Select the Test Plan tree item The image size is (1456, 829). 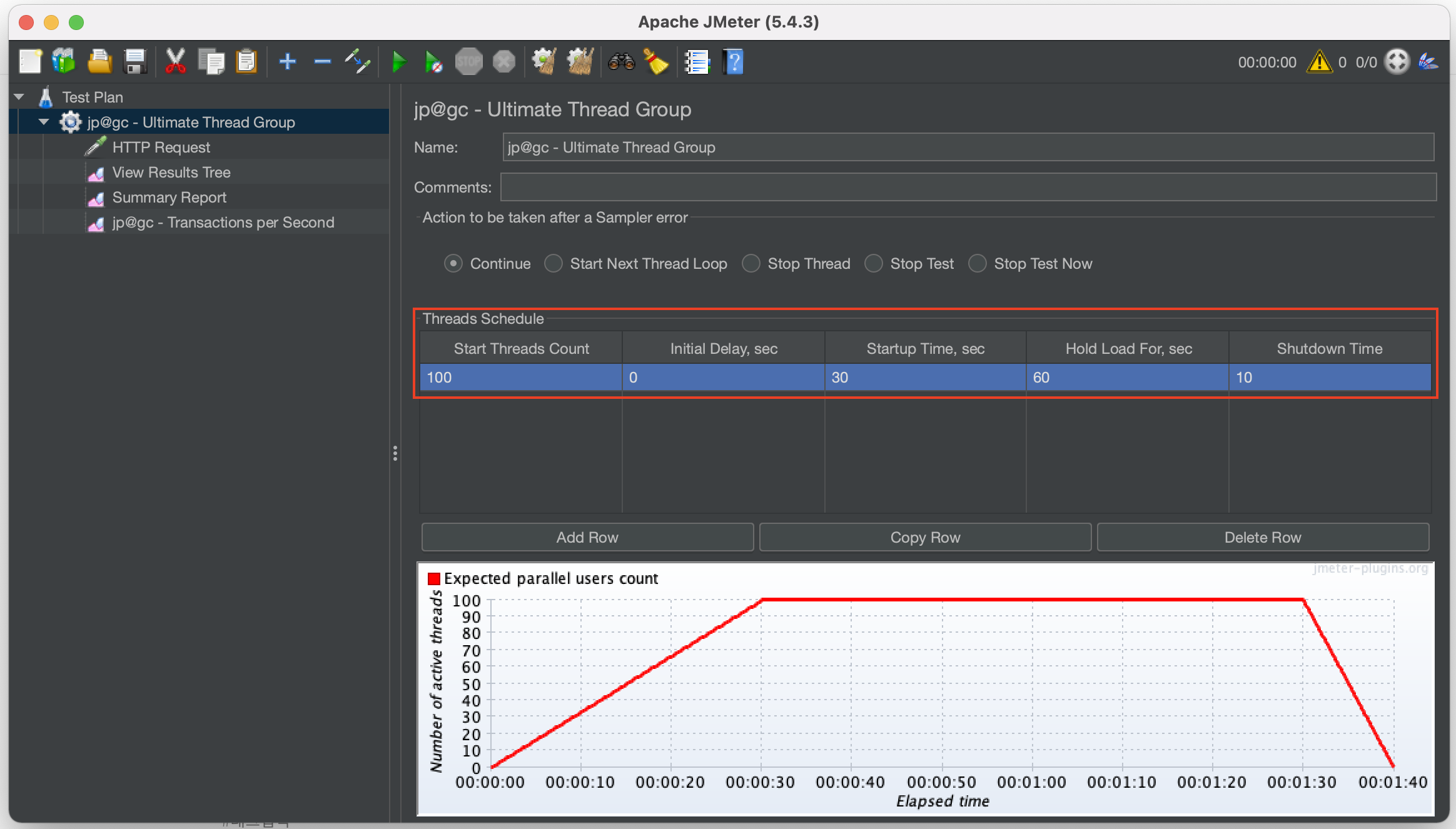click(x=93, y=97)
